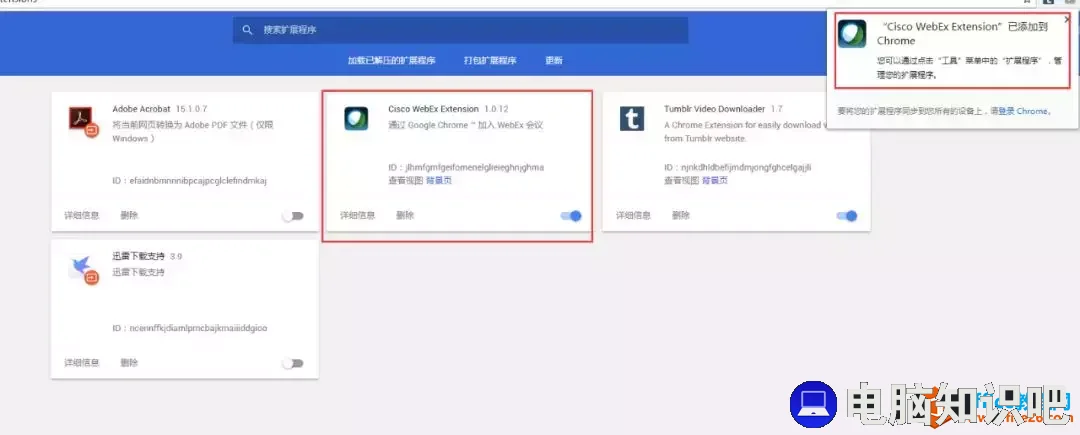
Task: Click 打包扩展程序 button
Action: click(490, 61)
